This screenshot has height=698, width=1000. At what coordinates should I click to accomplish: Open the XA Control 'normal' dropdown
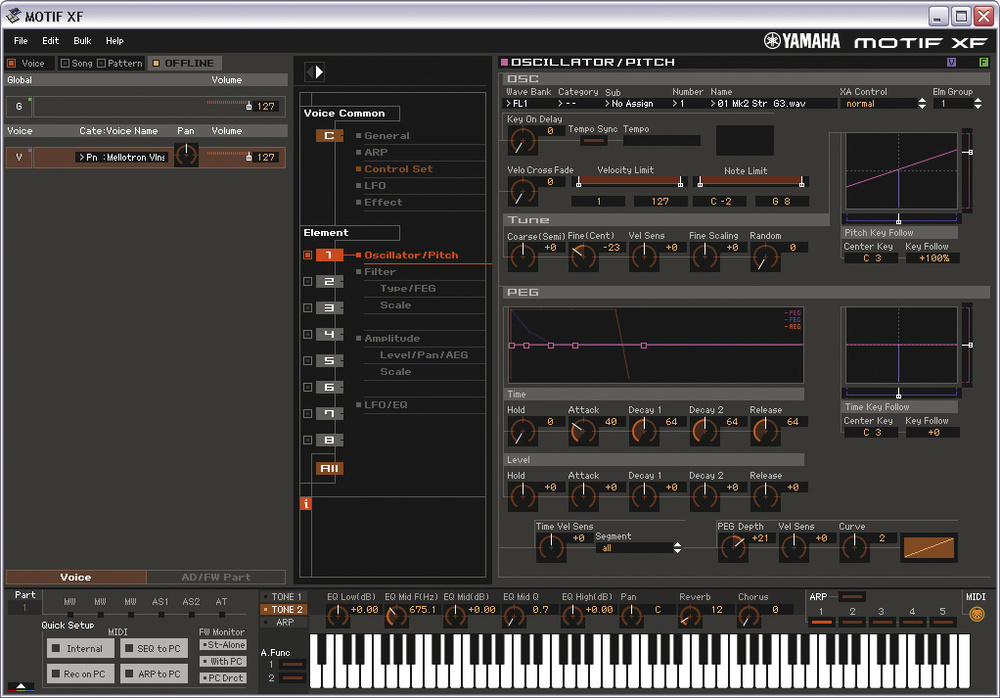[883, 103]
